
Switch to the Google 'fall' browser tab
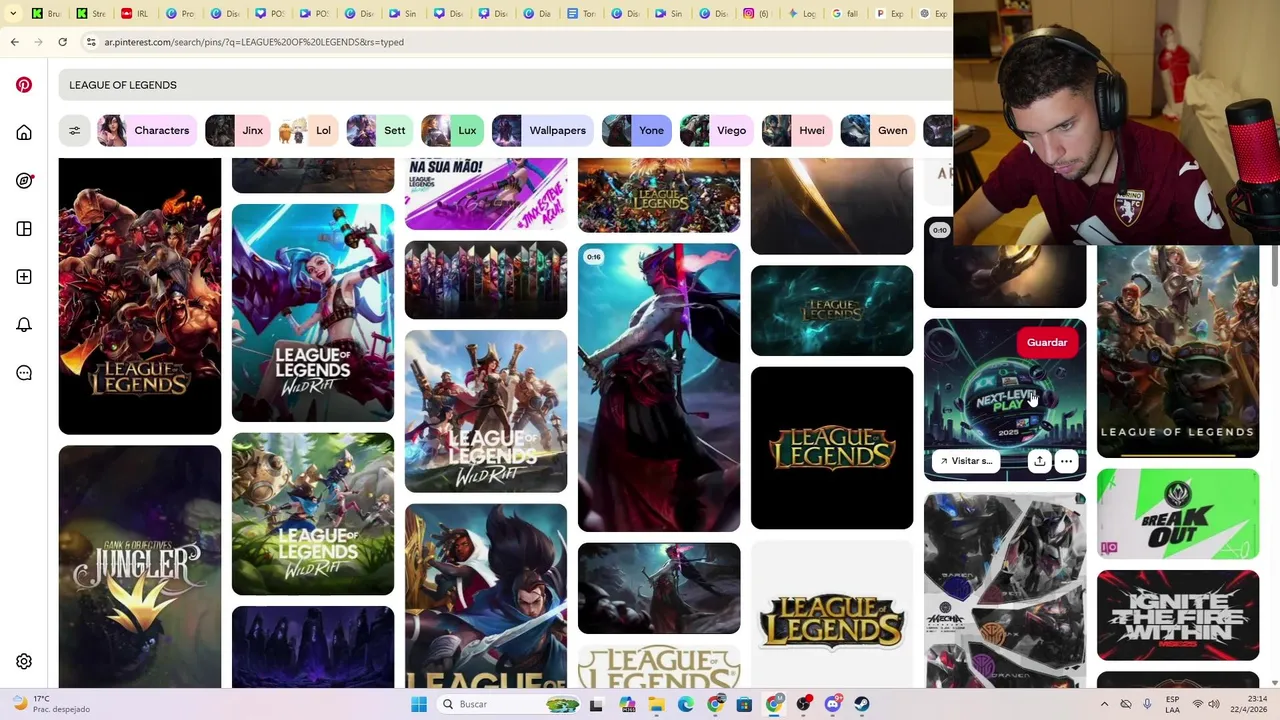844,14
